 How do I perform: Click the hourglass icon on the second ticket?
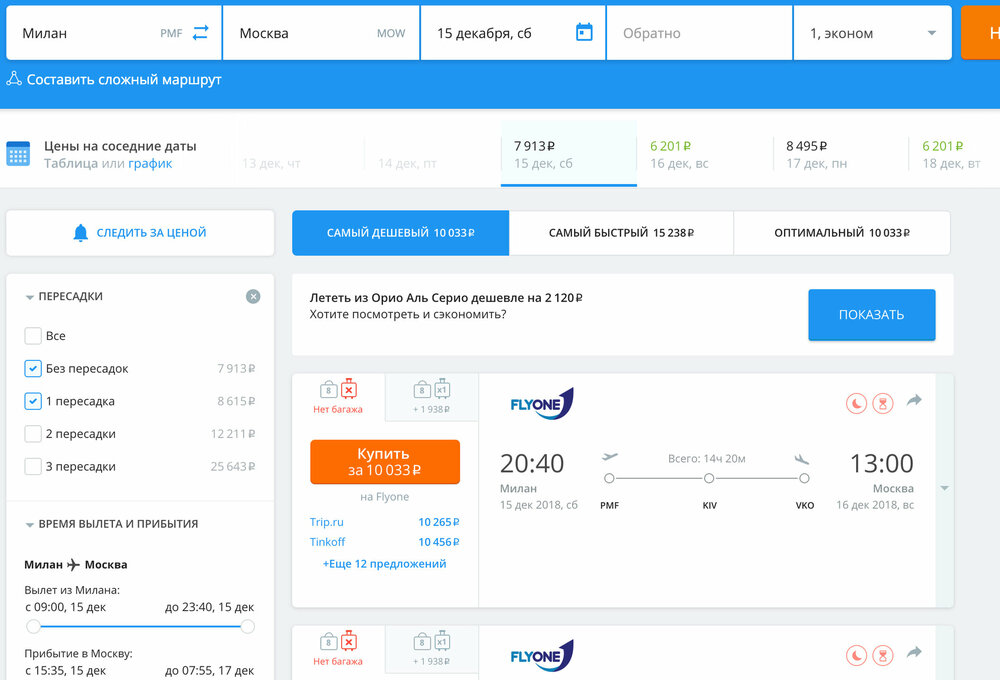[x=883, y=655]
